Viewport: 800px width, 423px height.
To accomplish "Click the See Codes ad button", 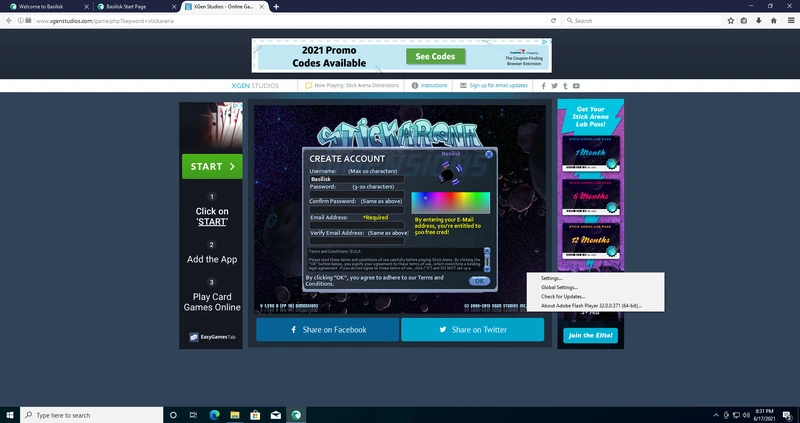I will [435, 56].
